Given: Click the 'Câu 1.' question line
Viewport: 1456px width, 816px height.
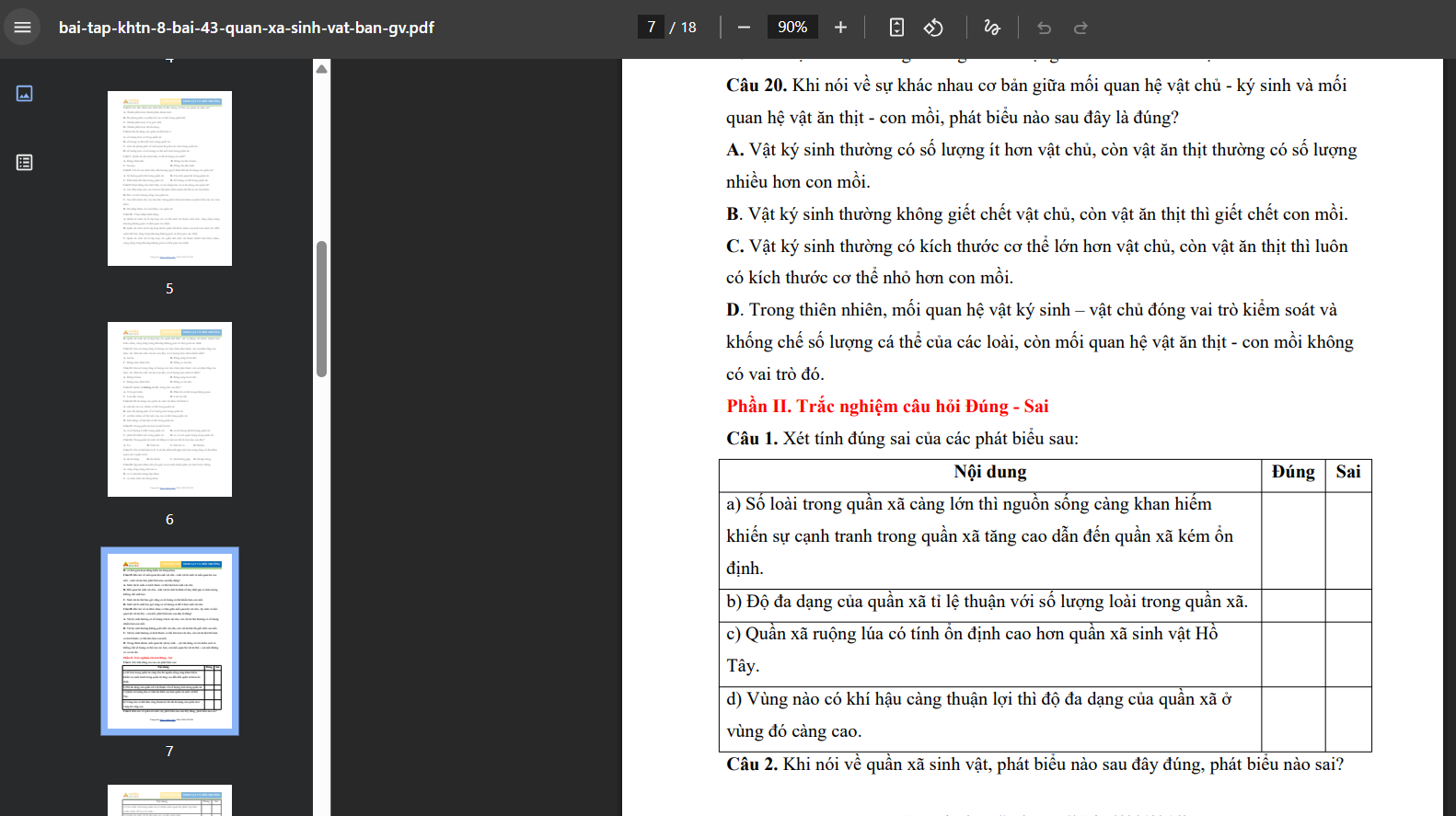Looking at the screenshot, I should point(902,439).
